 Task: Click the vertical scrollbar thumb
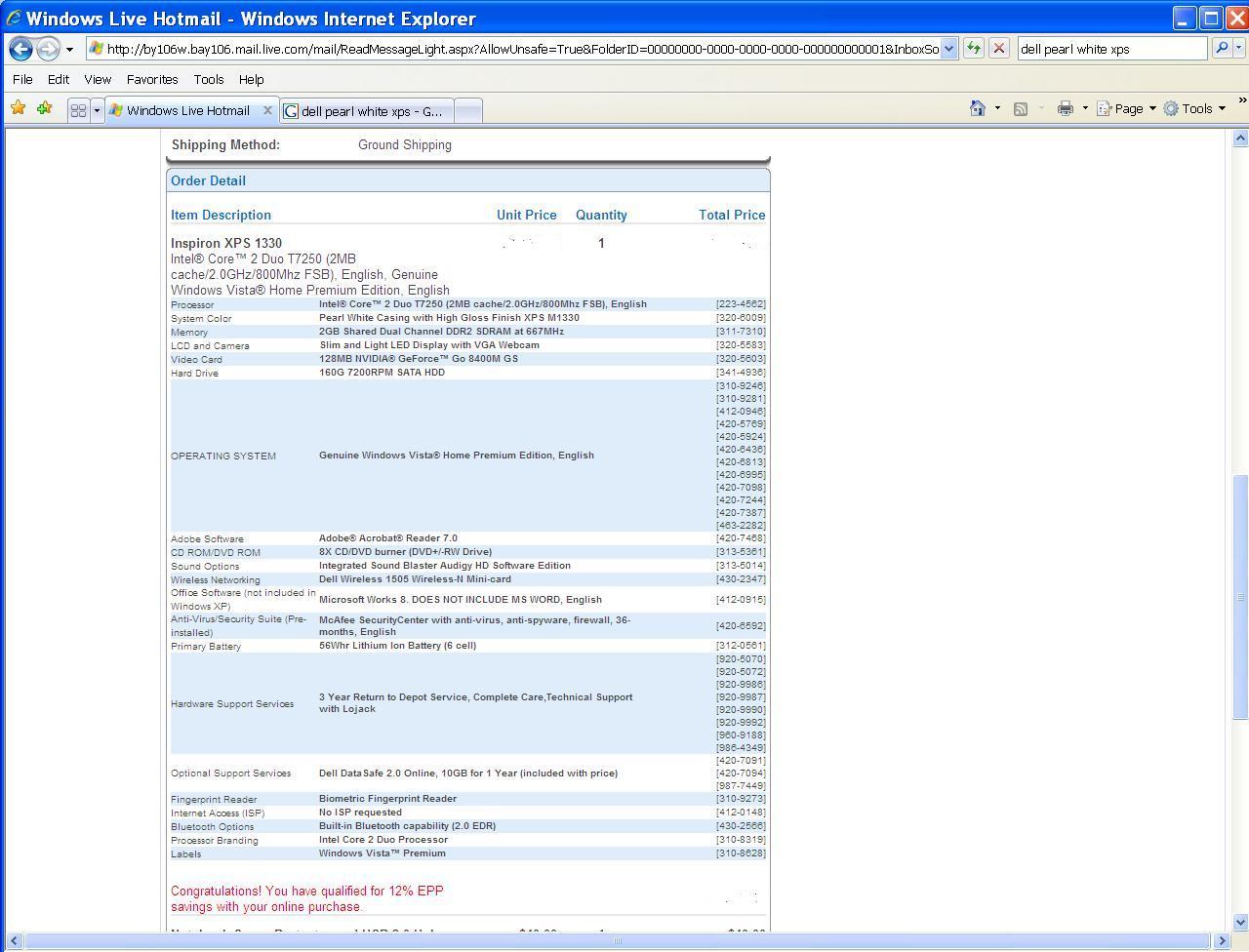(1240, 597)
